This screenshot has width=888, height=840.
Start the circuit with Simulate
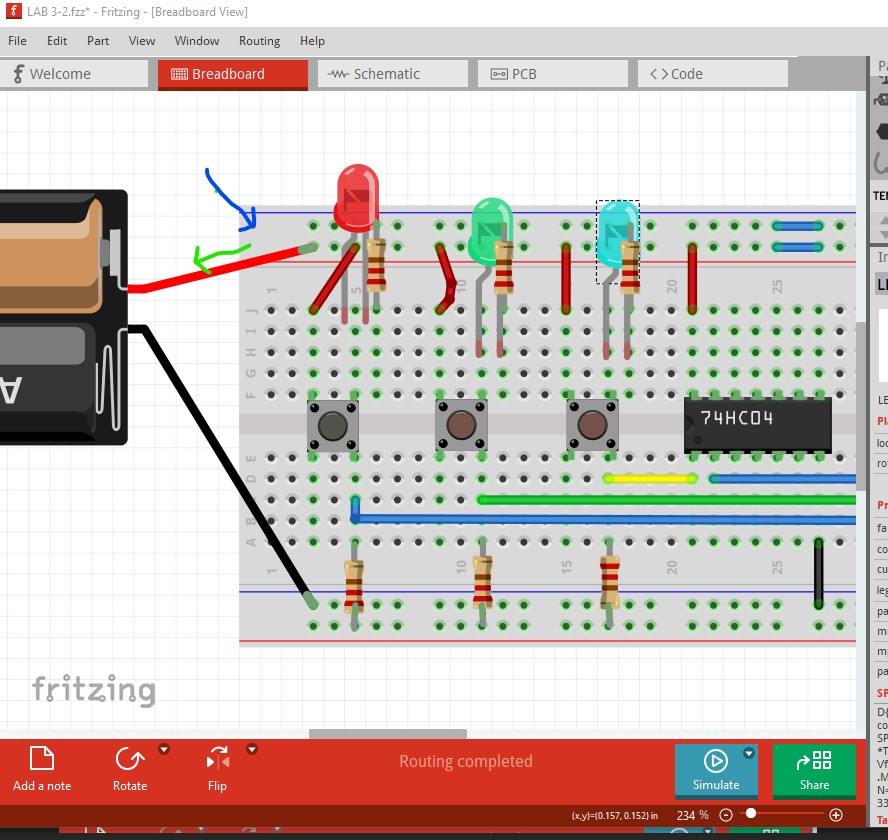click(716, 770)
